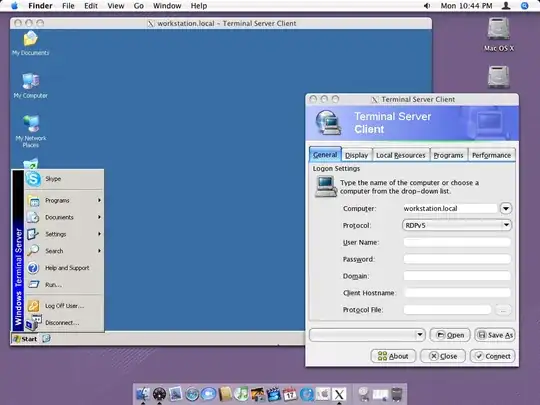Open iChat from the Dock

pyautogui.click(x=208, y=394)
